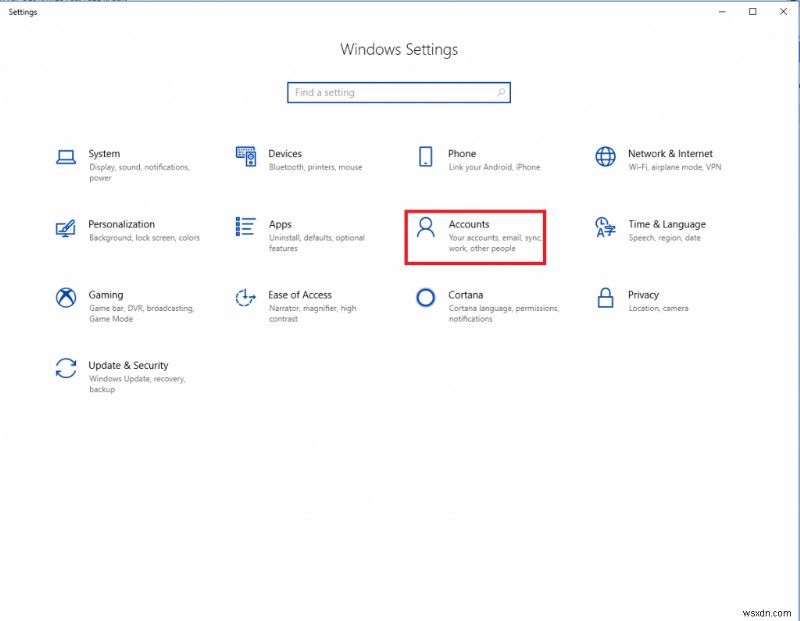The height and width of the screenshot is (621, 800).
Task: Click the search magnifier in the settings search box
Action: pyautogui.click(x=501, y=92)
